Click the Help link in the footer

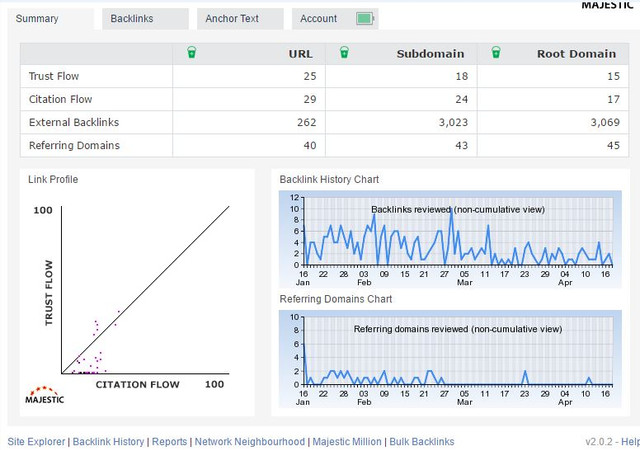[x=630, y=441]
